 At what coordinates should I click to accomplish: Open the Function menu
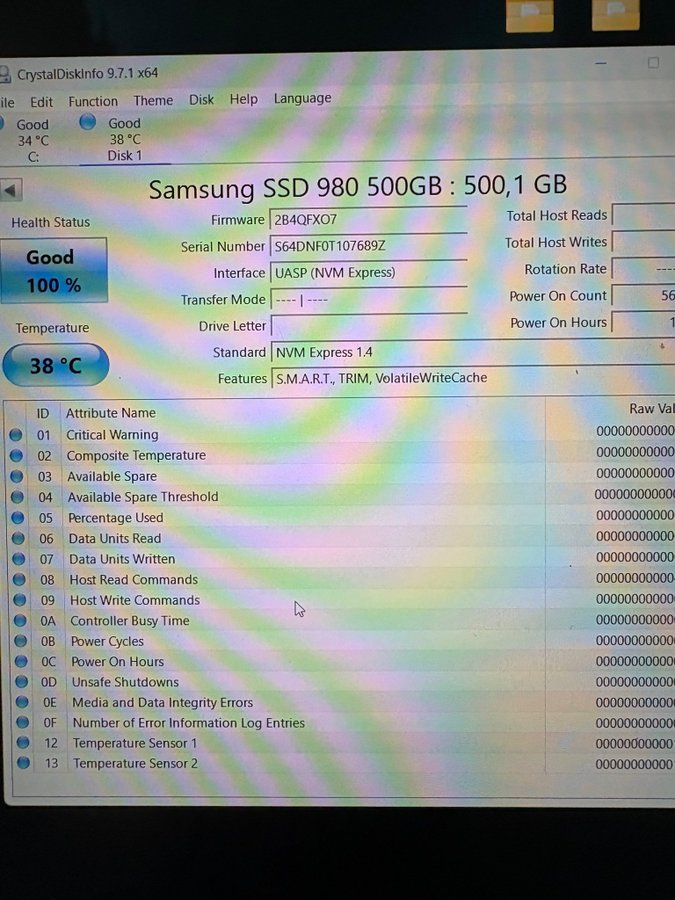(x=93, y=101)
